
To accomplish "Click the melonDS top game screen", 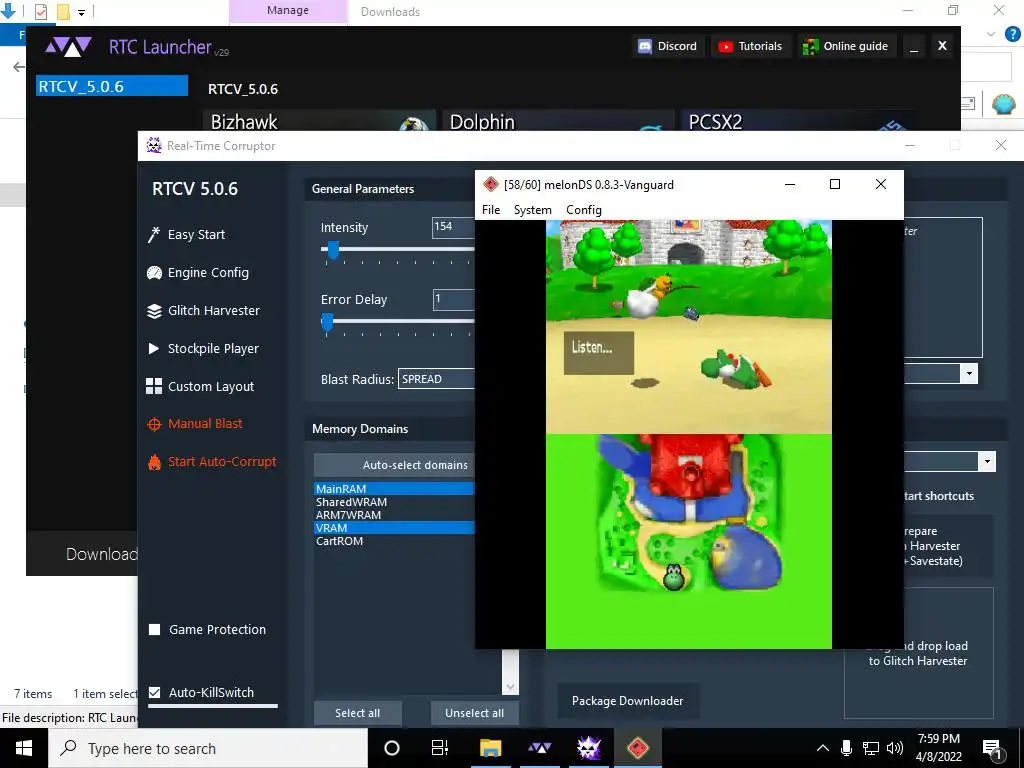I will 688,327.
